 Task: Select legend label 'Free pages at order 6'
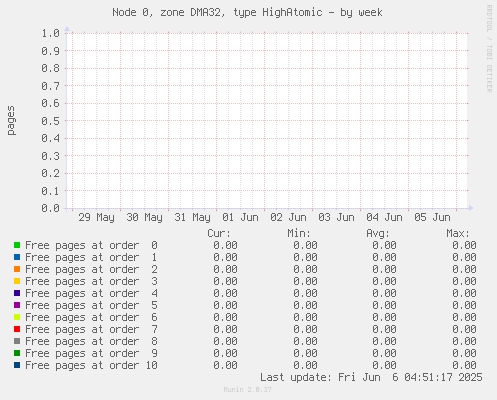91,318
